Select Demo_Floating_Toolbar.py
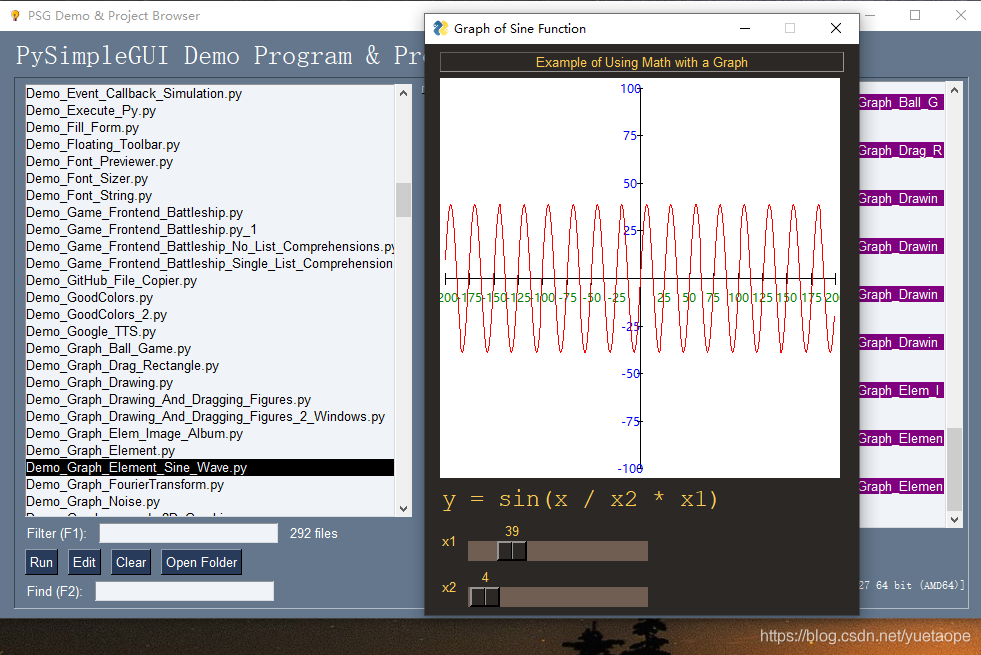This screenshot has height=655, width=981. (x=210, y=145)
